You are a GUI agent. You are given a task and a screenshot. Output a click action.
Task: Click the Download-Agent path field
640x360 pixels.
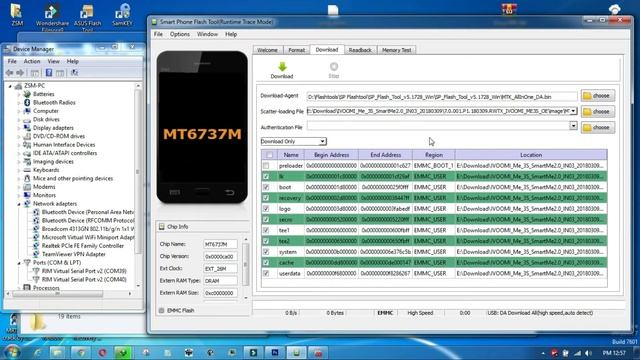pyautogui.click(x=442, y=97)
